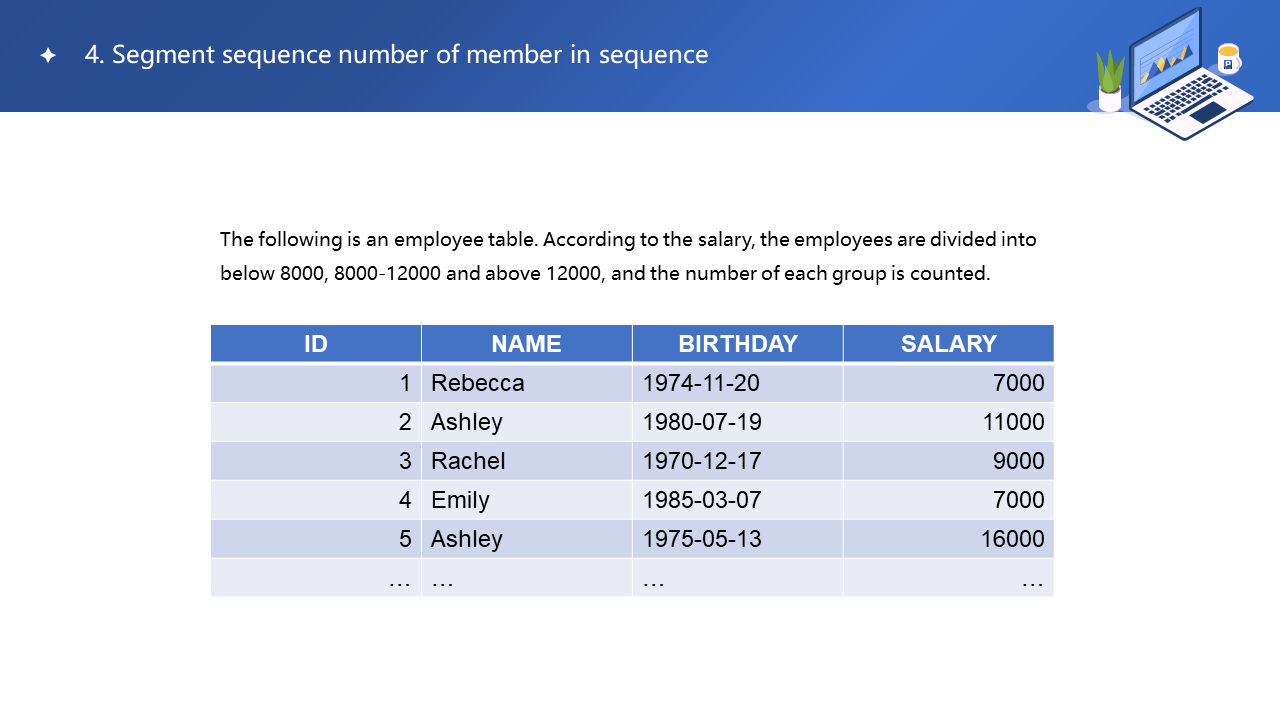
Task: Click the coffee mug icon
Action: point(1228,58)
